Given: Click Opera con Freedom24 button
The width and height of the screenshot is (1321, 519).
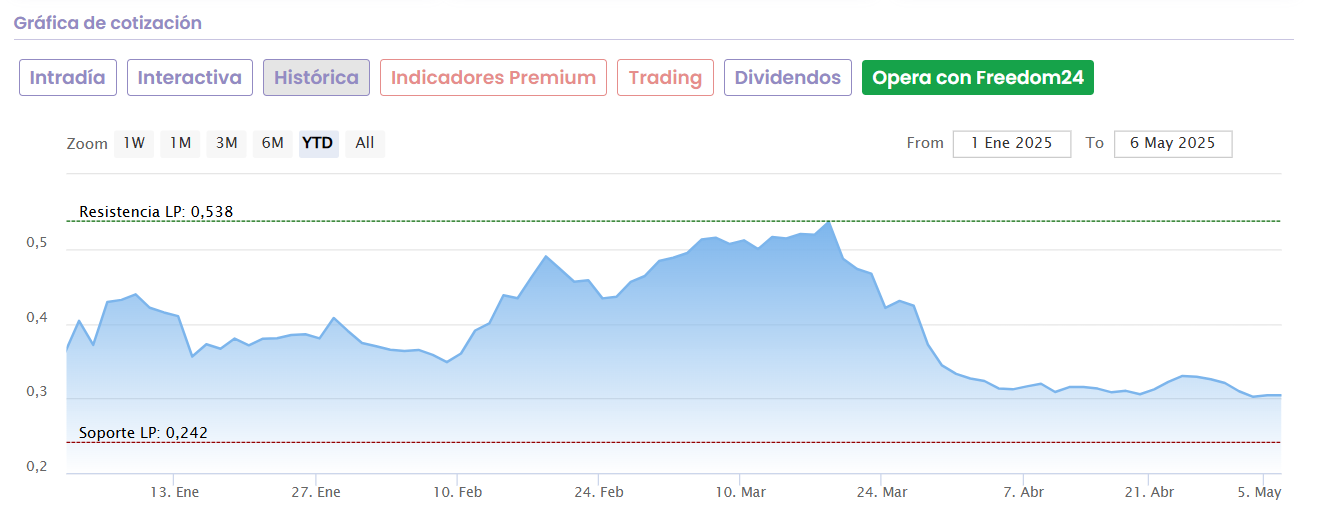Looking at the screenshot, I should tap(977, 78).
